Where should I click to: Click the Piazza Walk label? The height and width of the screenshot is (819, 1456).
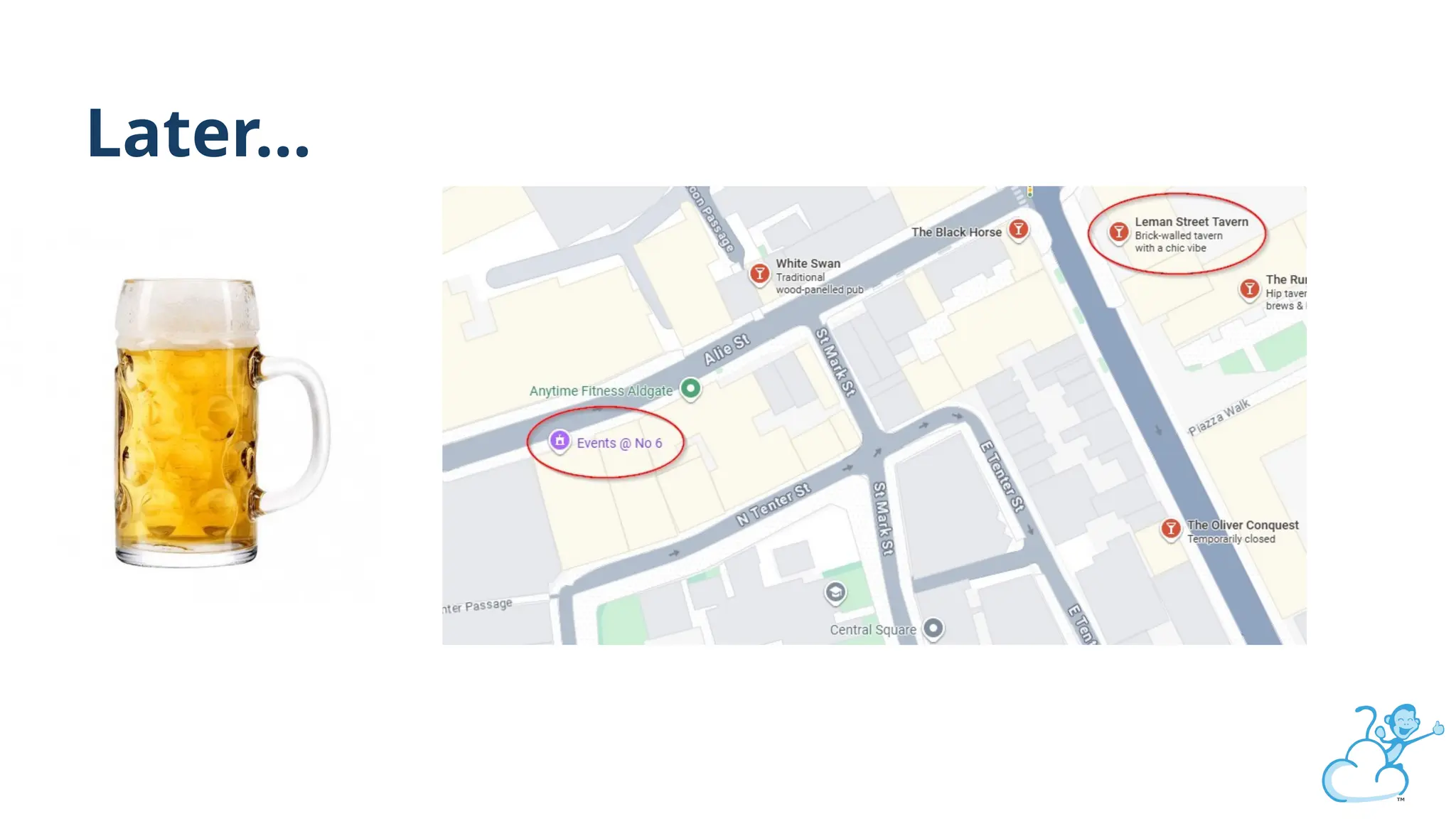(x=1219, y=417)
